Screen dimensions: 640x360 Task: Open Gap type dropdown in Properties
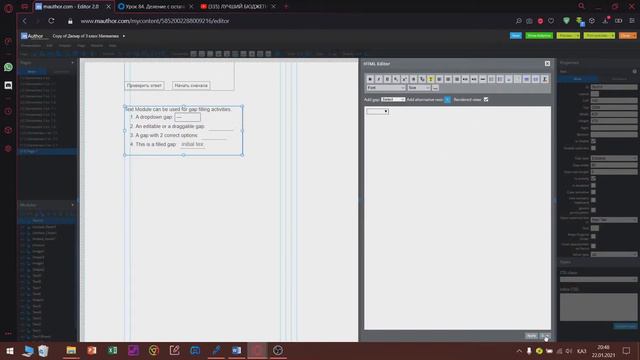click(x=614, y=158)
